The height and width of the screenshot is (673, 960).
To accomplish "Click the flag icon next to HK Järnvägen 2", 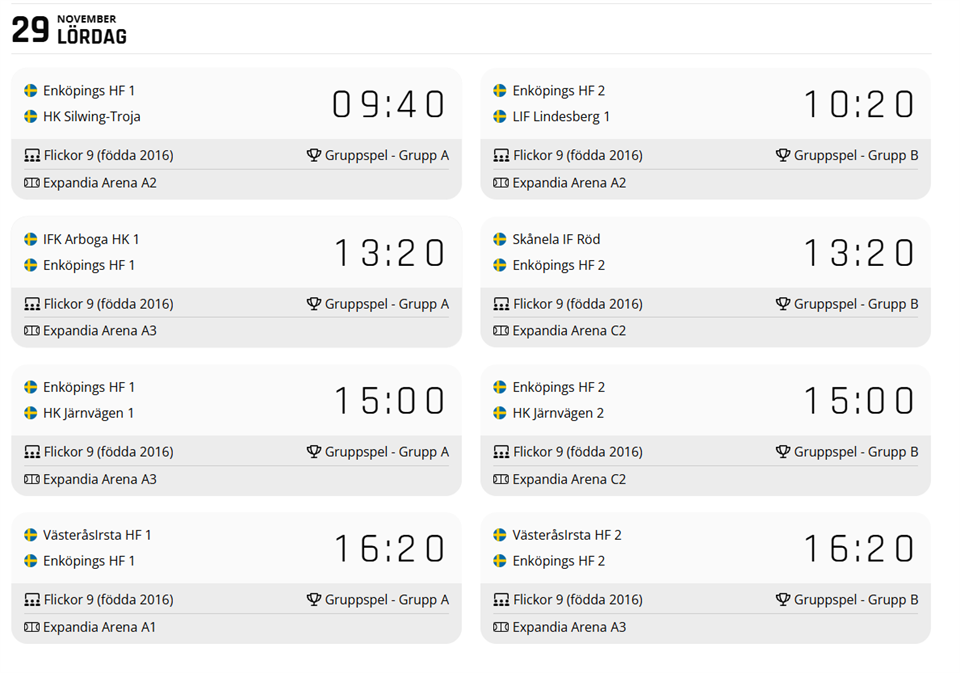I will pyautogui.click(x=500, y=413).
